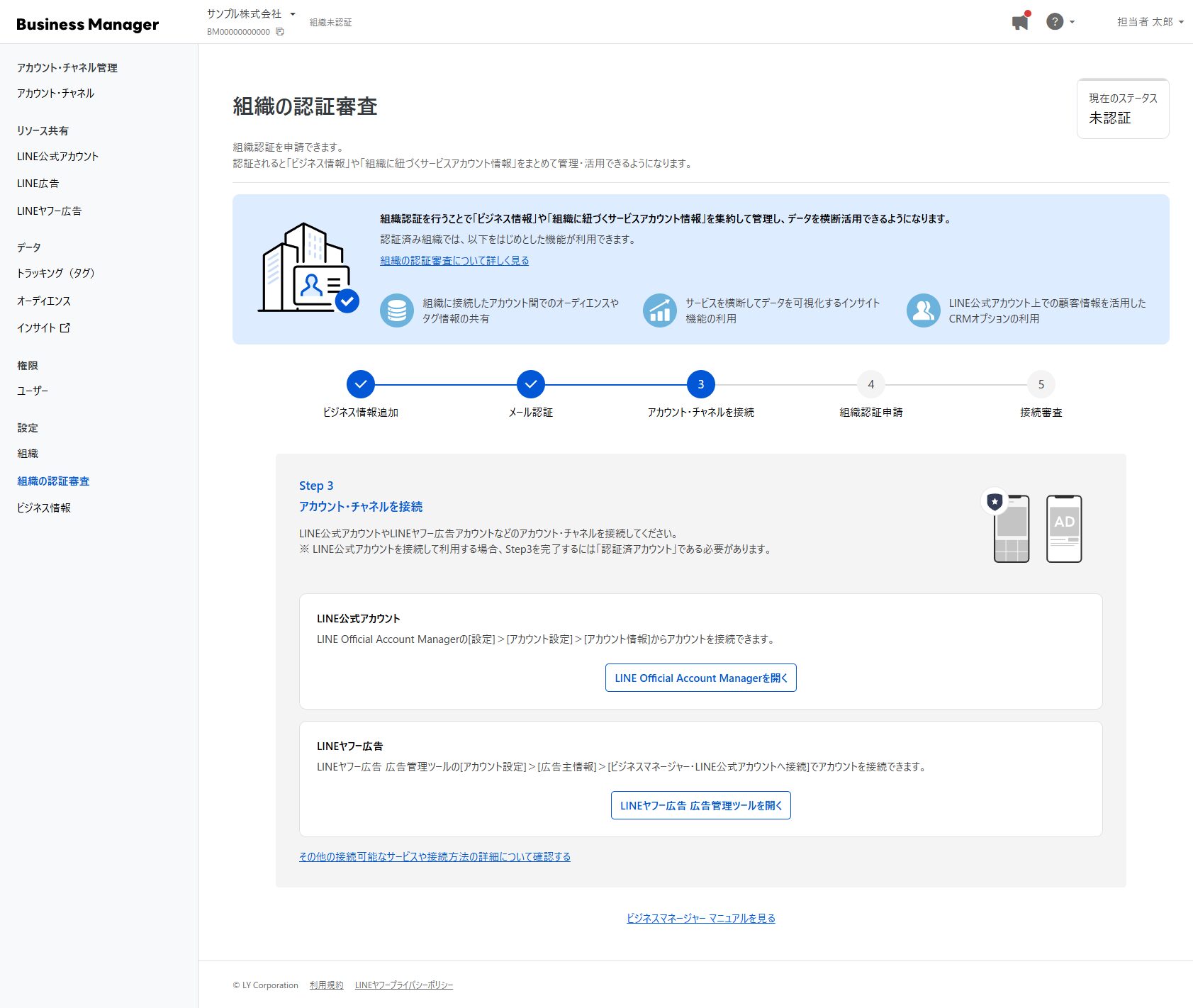Click the building ID card illustration
1193x1008 pixels.
pyautogui.click(x=308, y=268)
